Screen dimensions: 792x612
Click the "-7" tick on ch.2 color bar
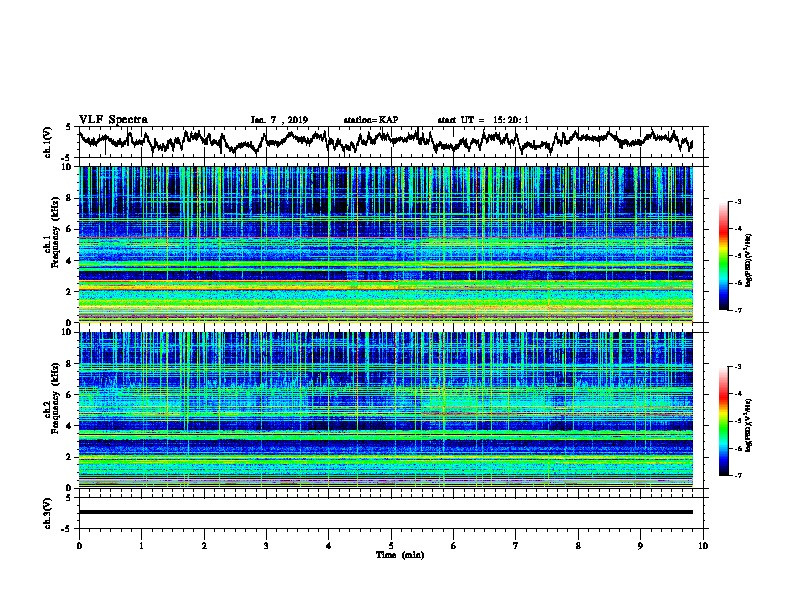pyautogui.click(x=738, y=475)
